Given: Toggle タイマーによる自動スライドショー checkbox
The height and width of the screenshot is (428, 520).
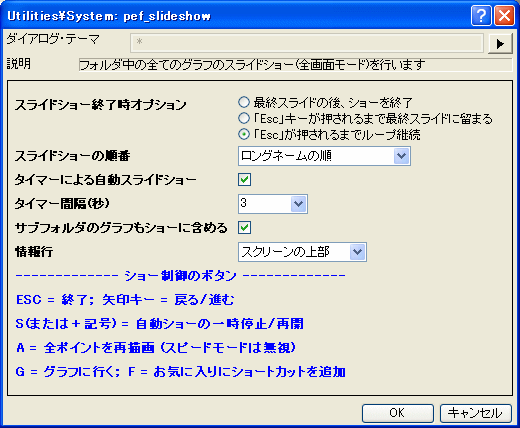Looking at the screenshot, I should point(244,180).
